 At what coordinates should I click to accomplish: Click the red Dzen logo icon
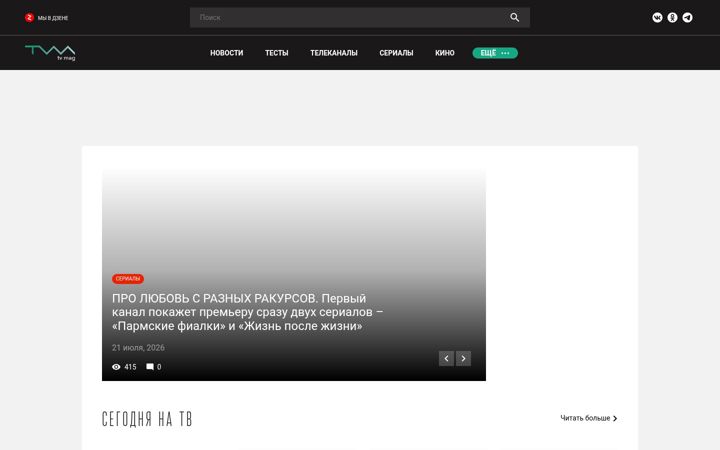(29, 17)
